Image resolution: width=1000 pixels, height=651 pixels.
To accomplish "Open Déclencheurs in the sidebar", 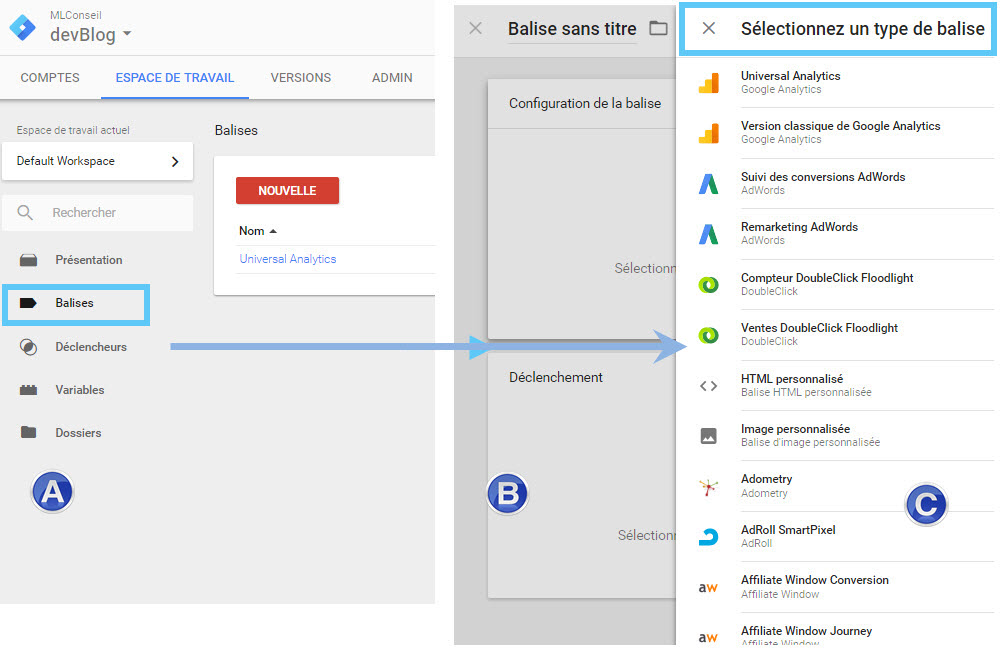I will (x=91, y=347).
